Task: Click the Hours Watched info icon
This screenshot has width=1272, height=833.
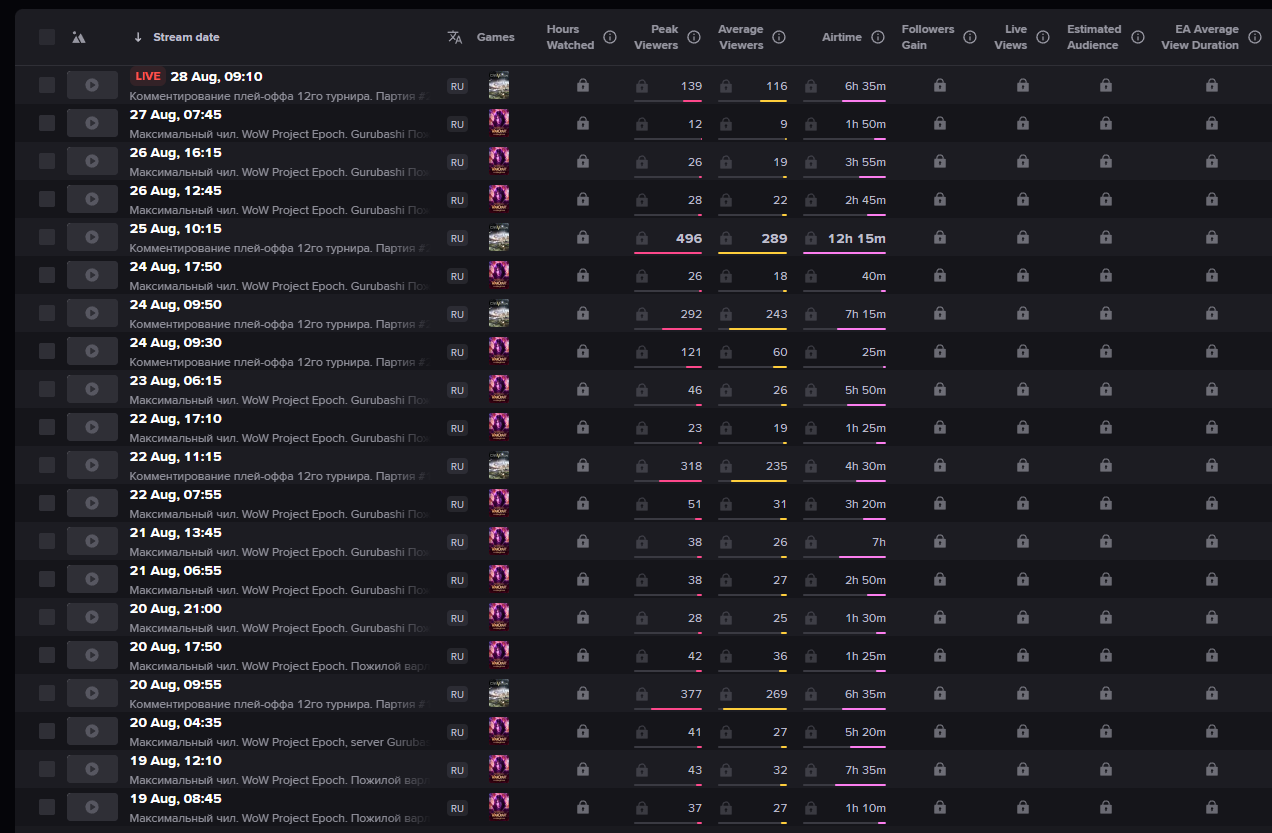Action: point(610,37)
